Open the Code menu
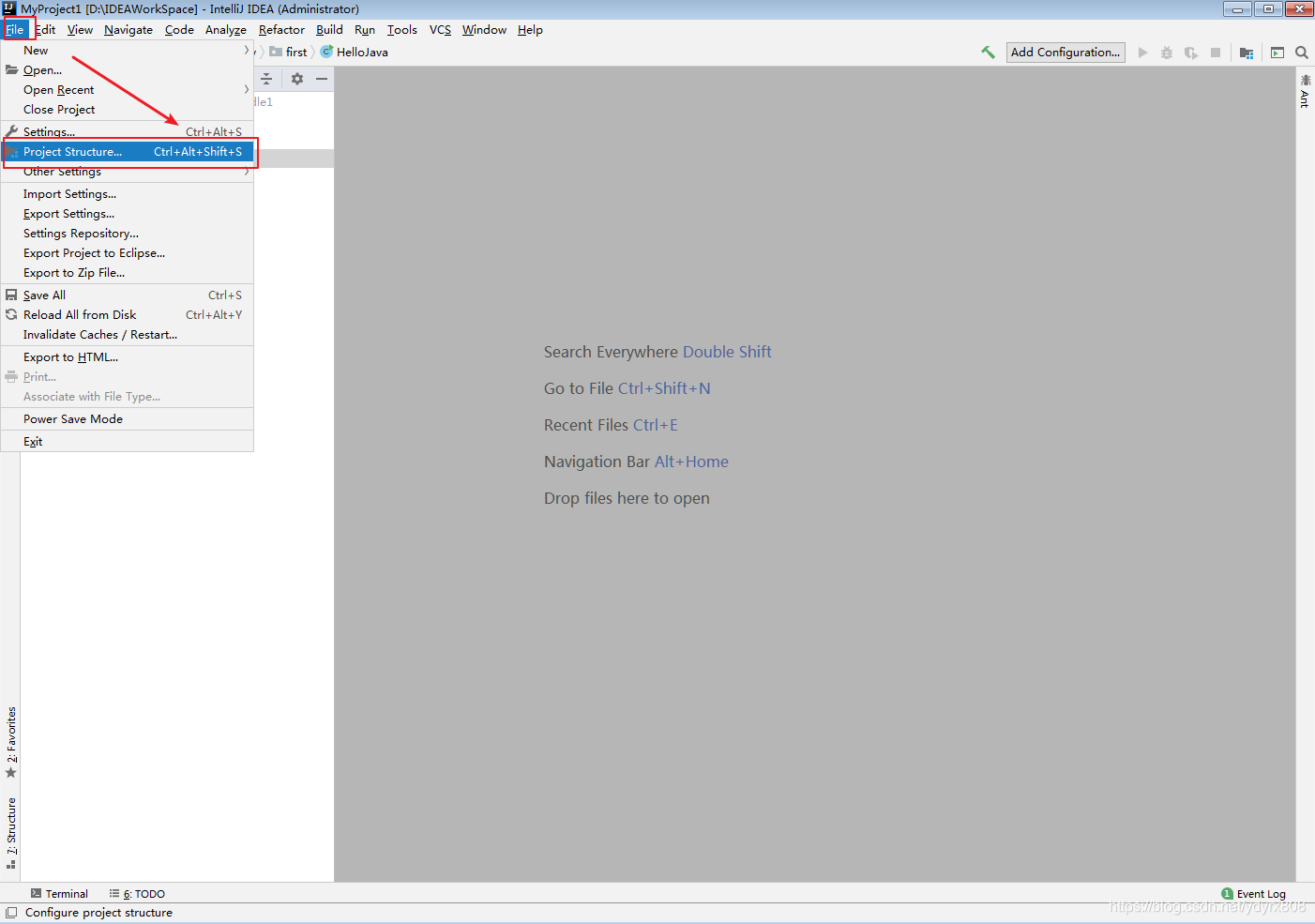Image resolution: width=1315 pixels, height=924 pixels. 179,30
